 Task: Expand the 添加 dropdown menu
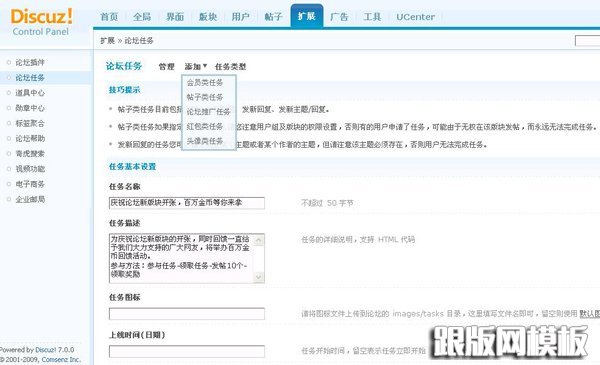click(196, 67)
